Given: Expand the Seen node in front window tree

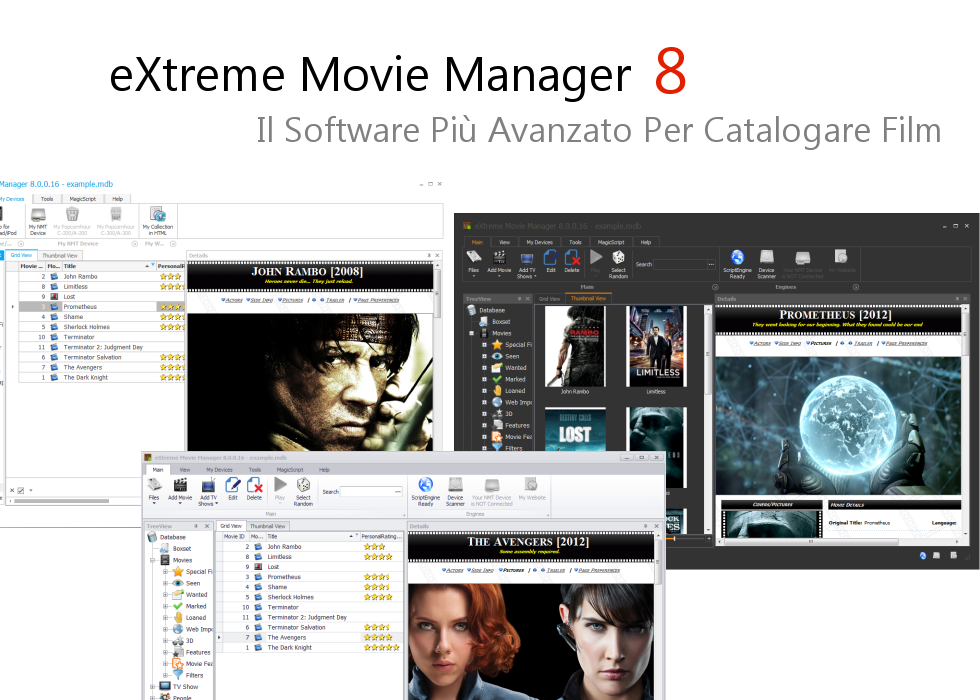Looking at the screenshot, I should 166,583.
